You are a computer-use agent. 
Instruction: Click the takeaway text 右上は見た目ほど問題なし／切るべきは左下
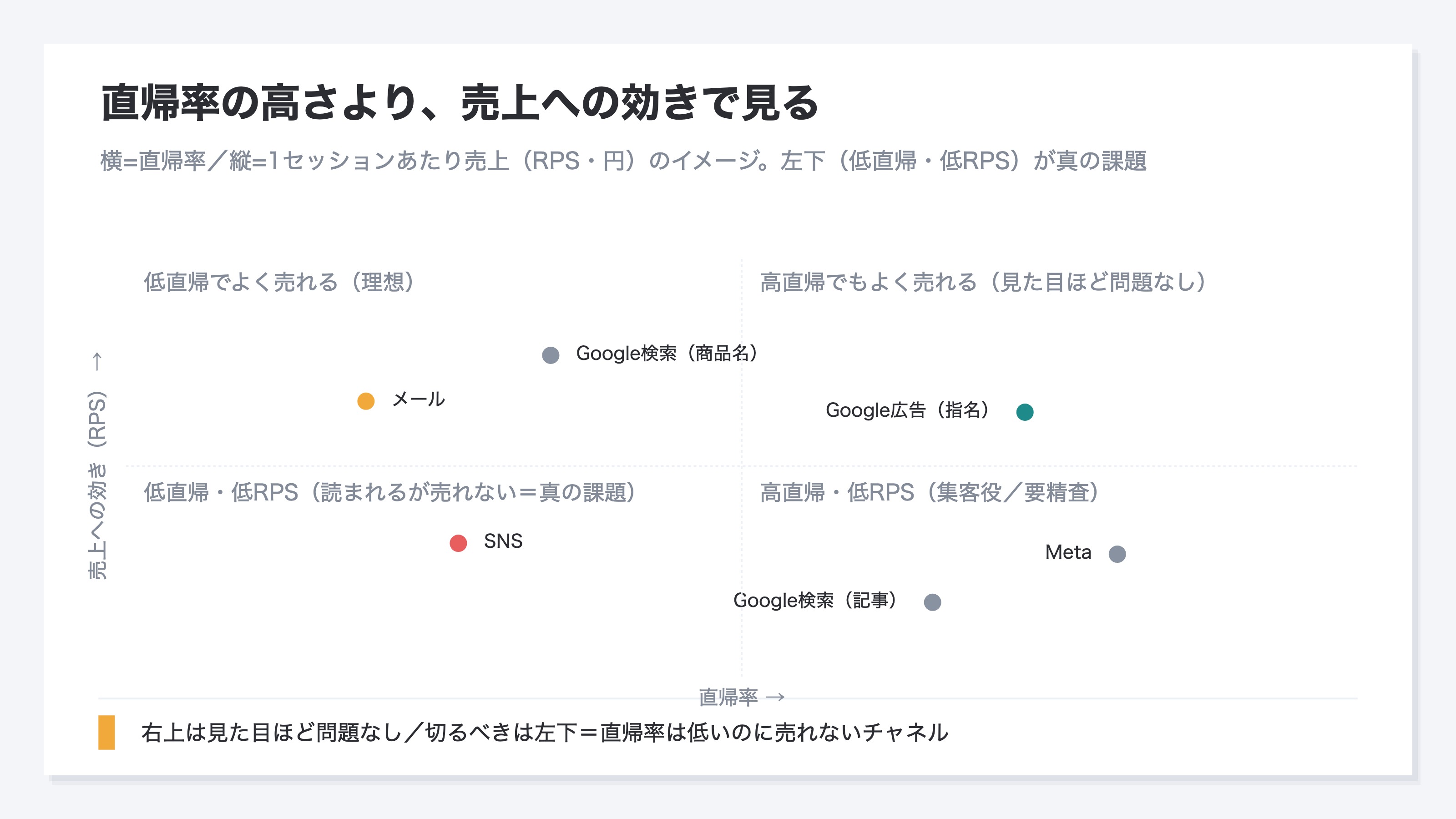364,733
